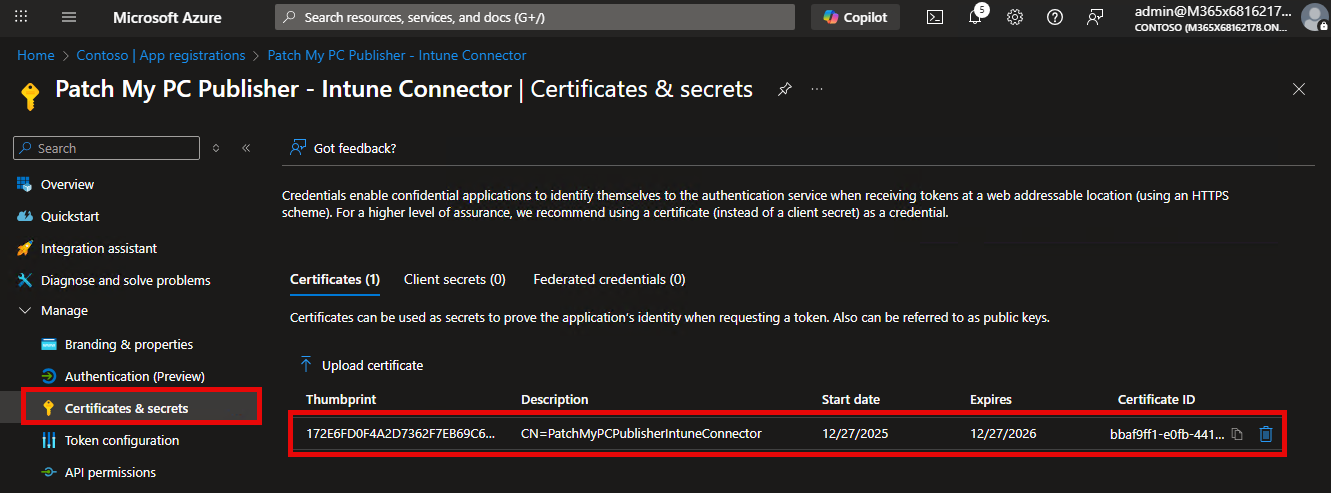This screenshot has width=1331, height=493.
Task: Launch Cloud Shell from header
Action: pos(935,17)
